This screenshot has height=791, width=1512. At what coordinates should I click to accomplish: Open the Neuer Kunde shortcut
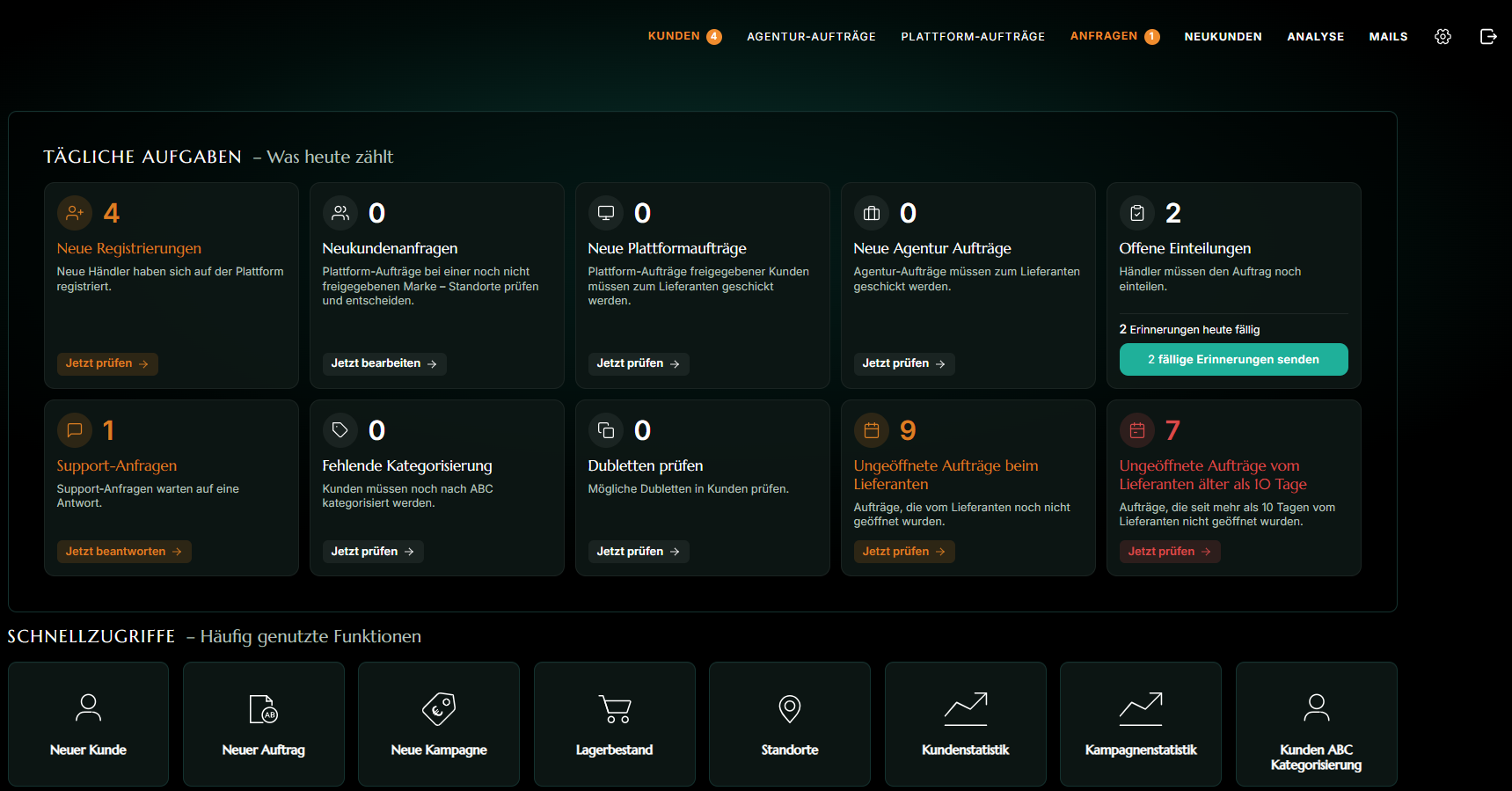88,724
